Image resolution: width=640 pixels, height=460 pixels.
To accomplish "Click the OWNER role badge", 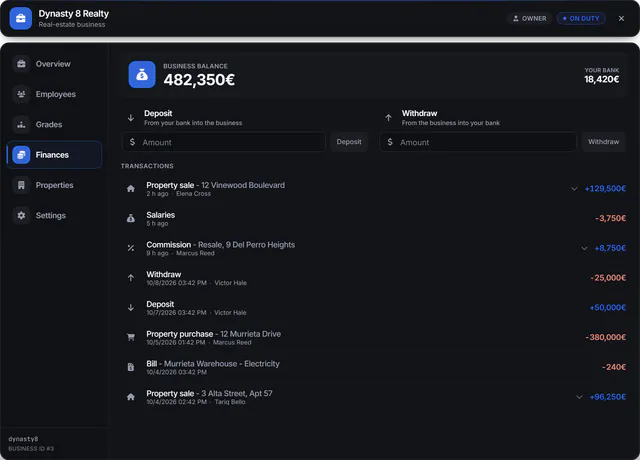I will pos(529,18).
